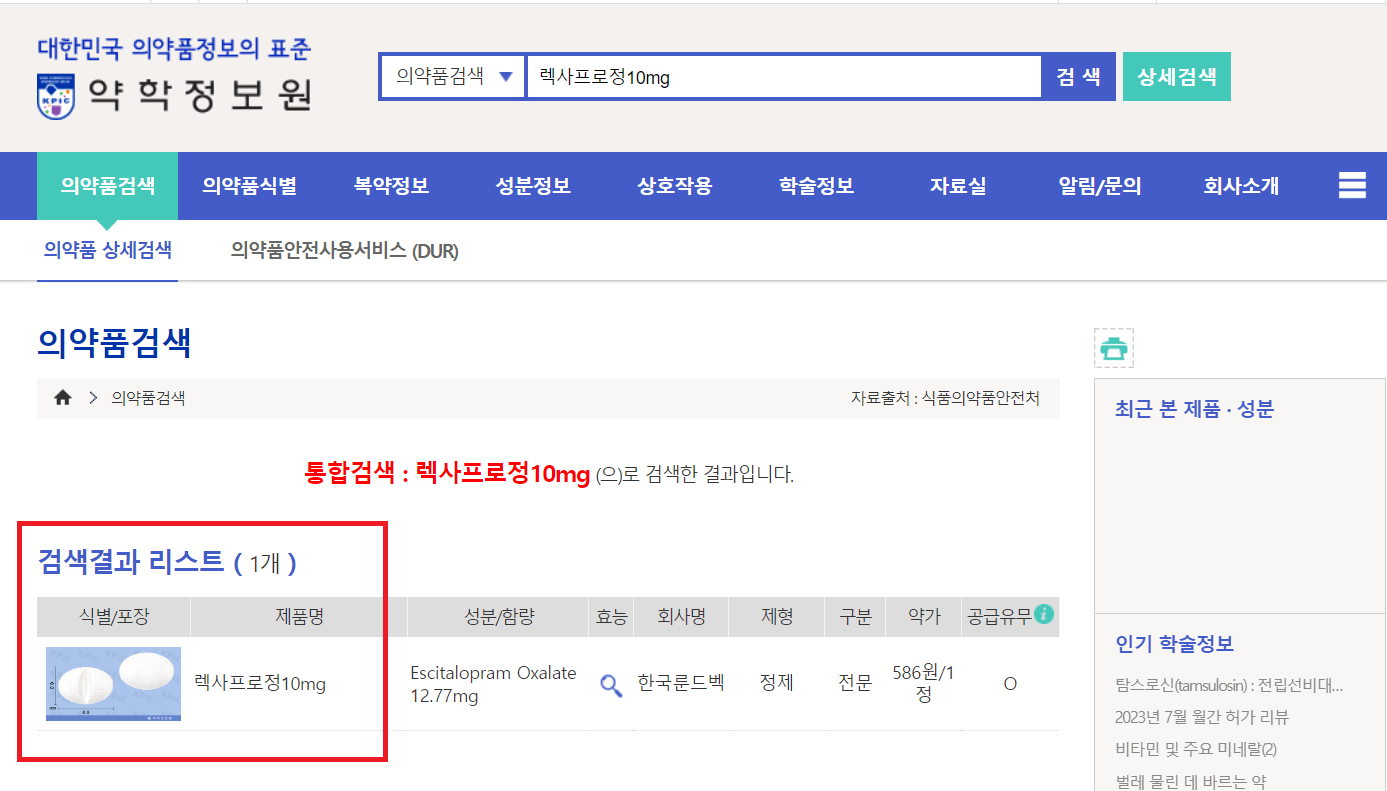
Task: Click the 전문 classification cell
Action: click(855, 683)
